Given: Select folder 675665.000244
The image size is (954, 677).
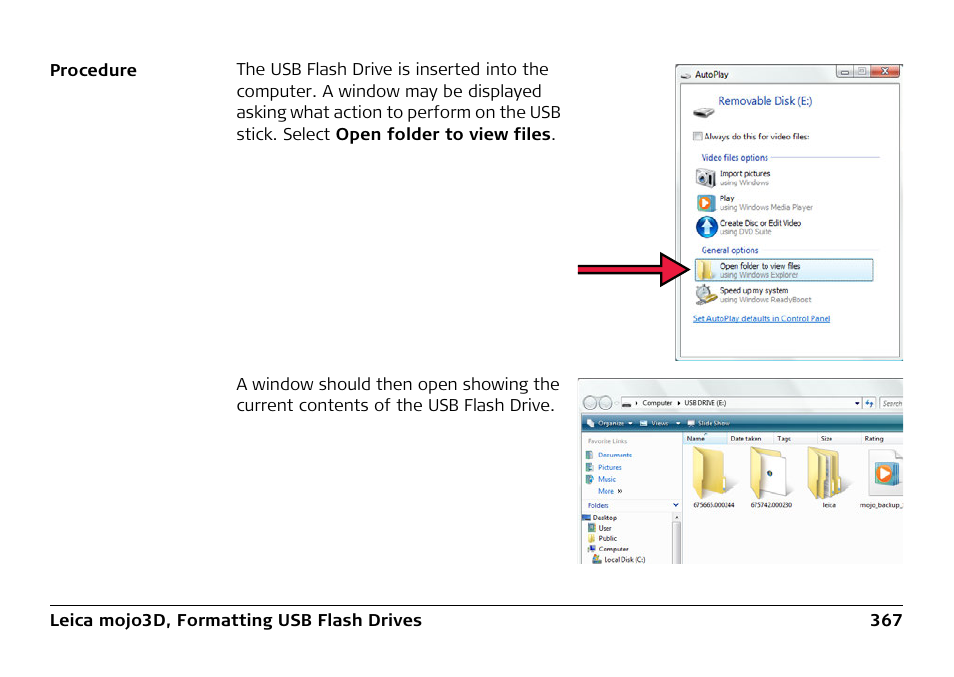Looking at the screenshot, I should (713, 477).
